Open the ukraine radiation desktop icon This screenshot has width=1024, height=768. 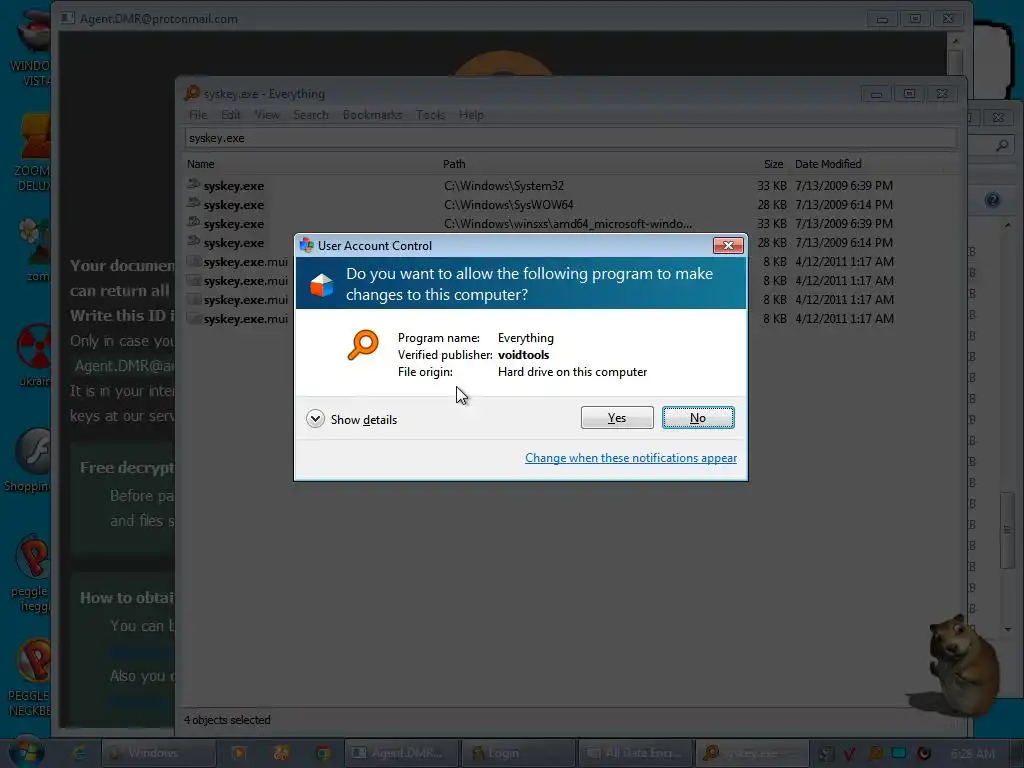pos(34,356)
